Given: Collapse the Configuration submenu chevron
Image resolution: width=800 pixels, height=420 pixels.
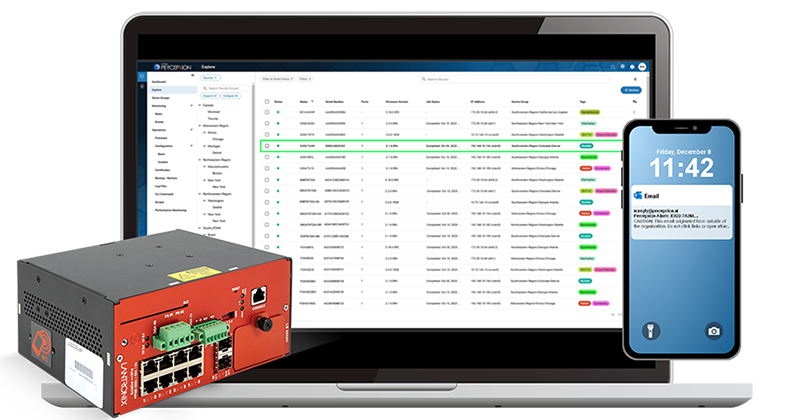Looking at the screenshot, I should point(191,146).
